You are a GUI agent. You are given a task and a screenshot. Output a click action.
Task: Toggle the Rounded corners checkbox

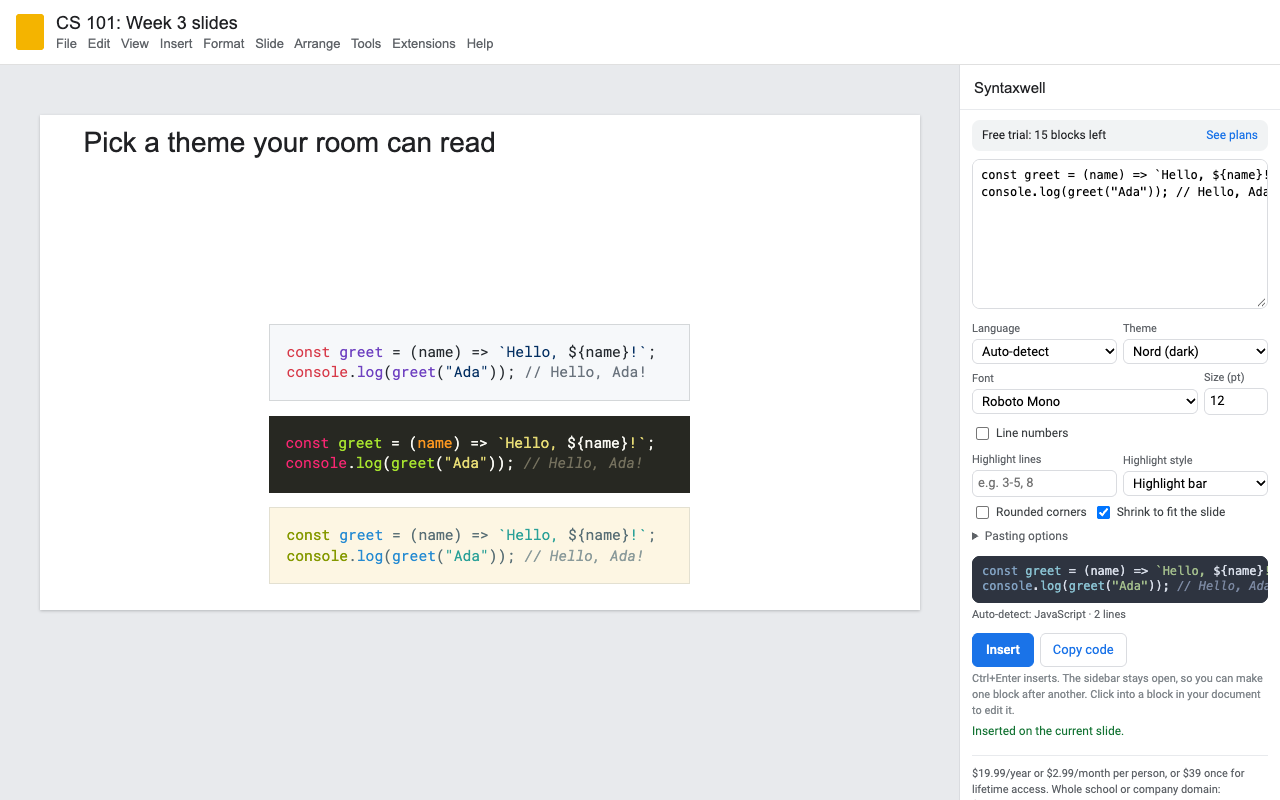coord(982,512)
